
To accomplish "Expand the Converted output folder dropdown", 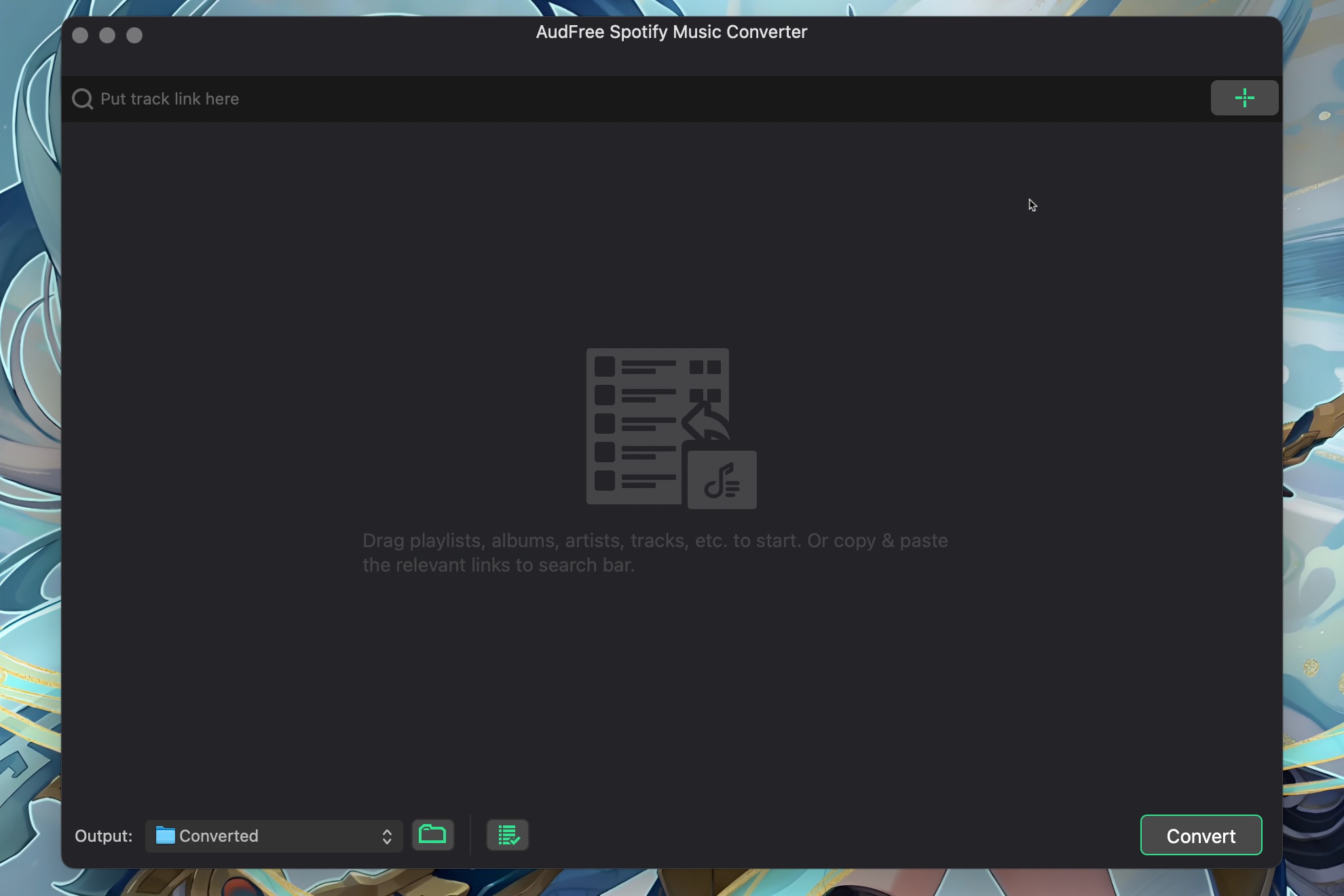I will [x=274, y=836].
